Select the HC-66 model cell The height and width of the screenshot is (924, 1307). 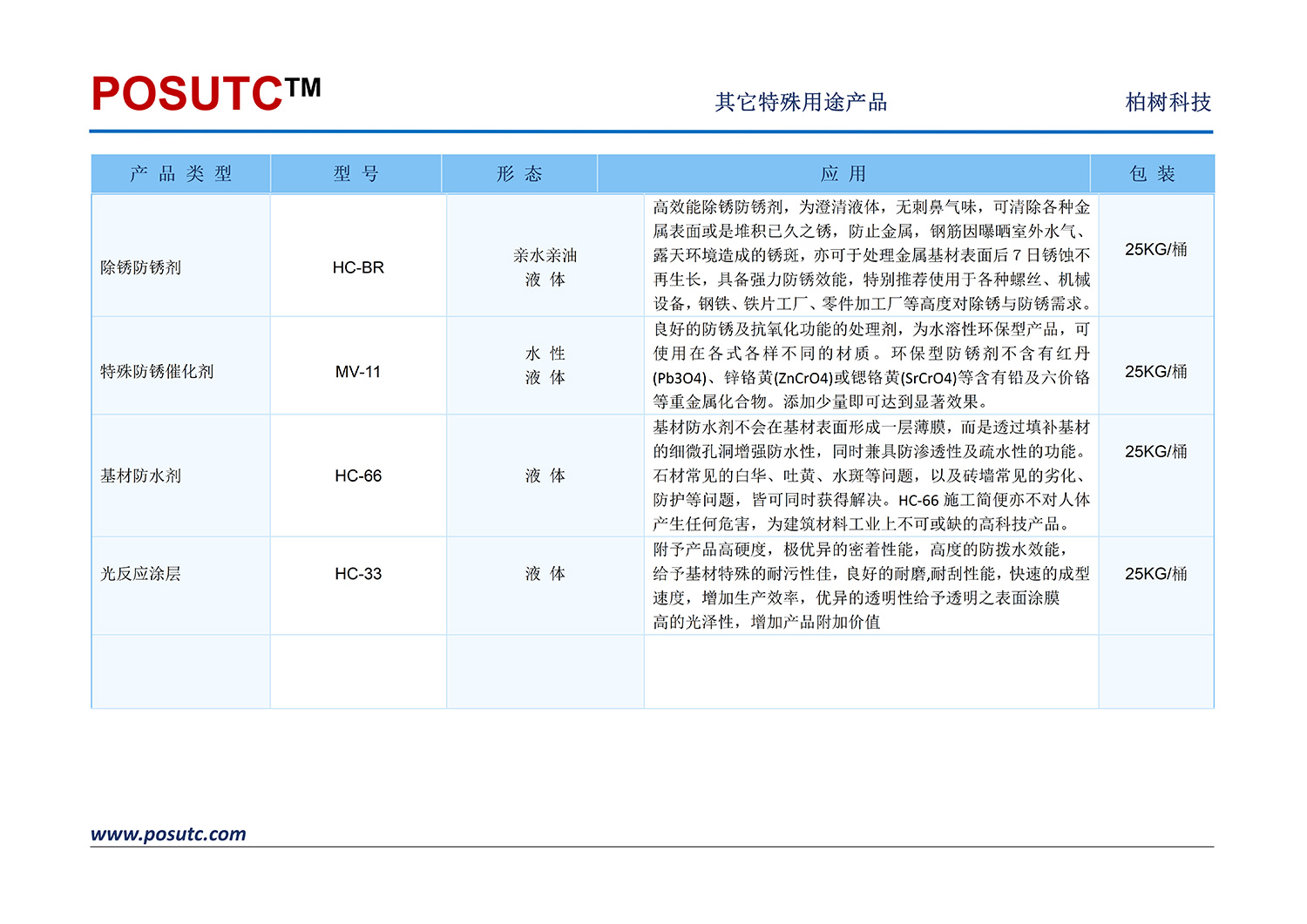click(x=358, y=475)
